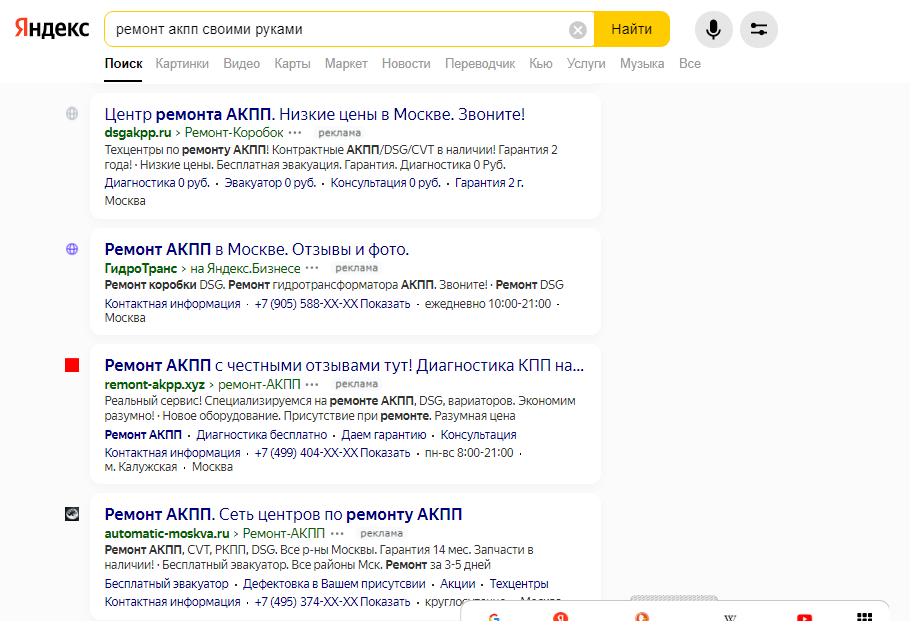Open the three-dots menu beside ГидроТранс
Viewport: 910px width, 621px height.
[312, 268]
